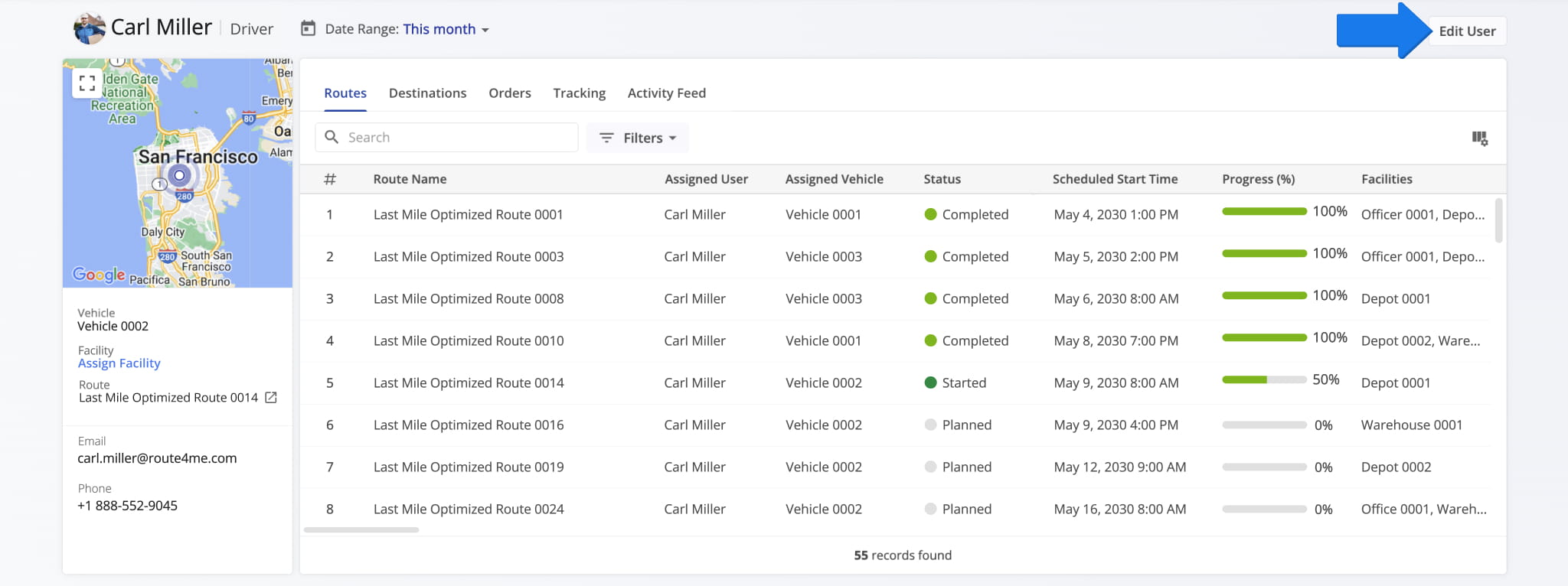Click the map fullscreen expand icon

click(x=87, y=83)
